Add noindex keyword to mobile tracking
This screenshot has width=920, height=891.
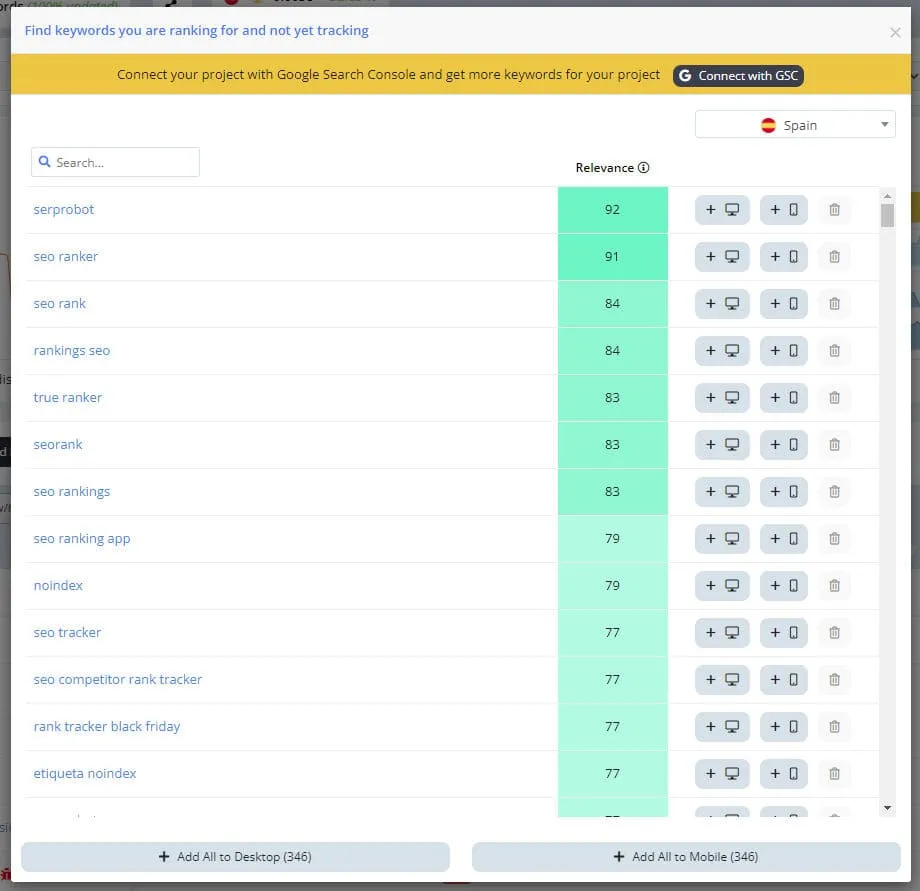tap(783, 585)
